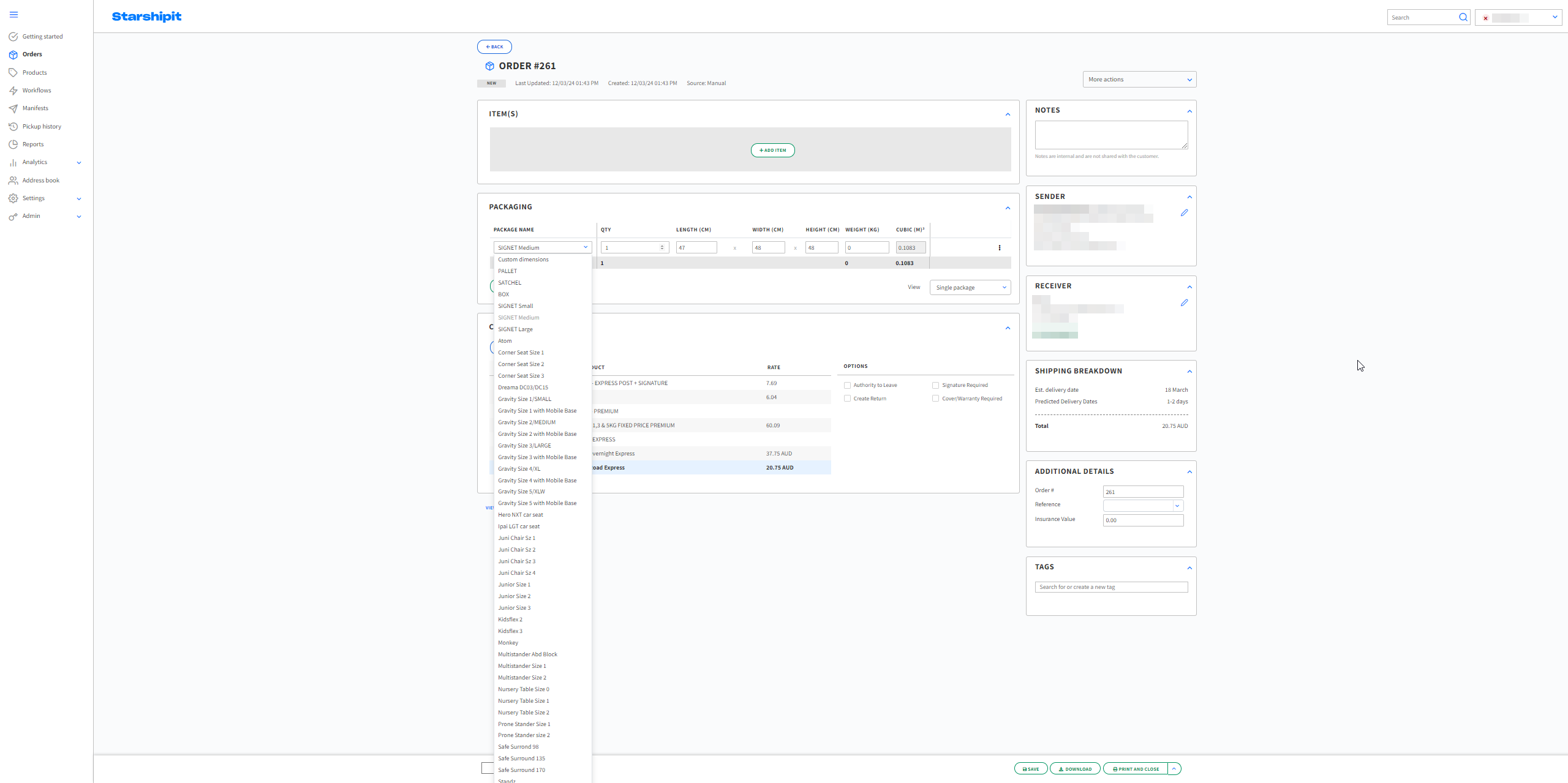
Task: Click in the Notes text area
Action: coord(1111,135)
